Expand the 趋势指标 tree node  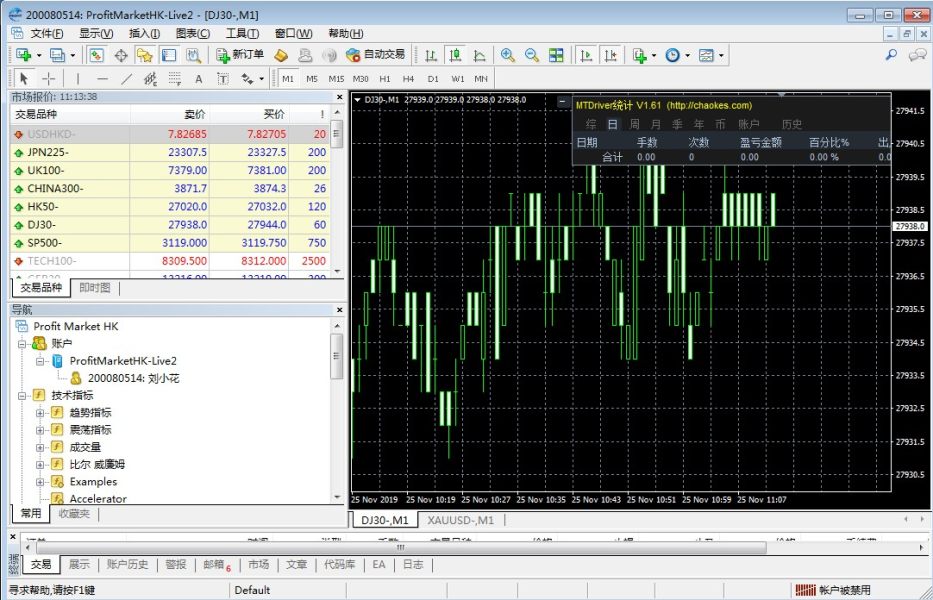click(x=41, y=413)
